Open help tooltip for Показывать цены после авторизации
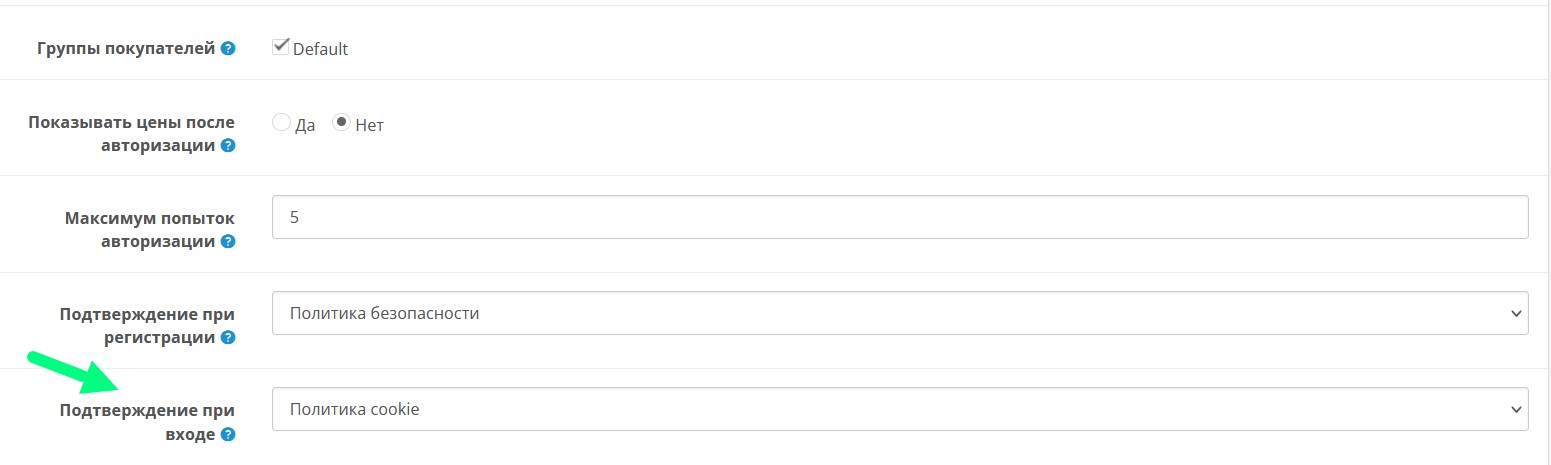 (228, 146)
